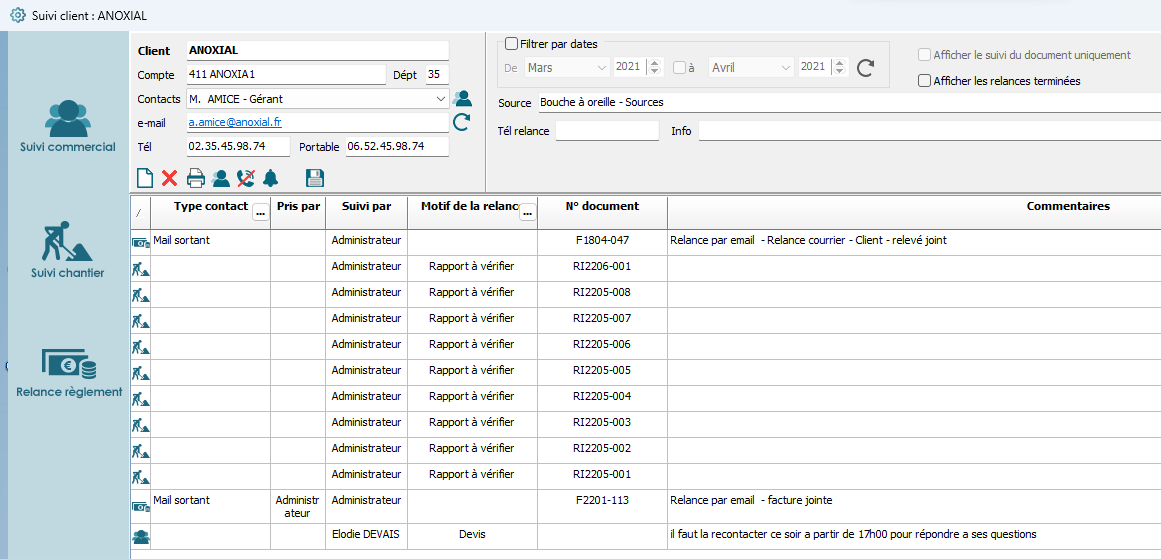1161x559 pixels.
Task: Check Afficher les relances terminées
Action: coord(925,81)
